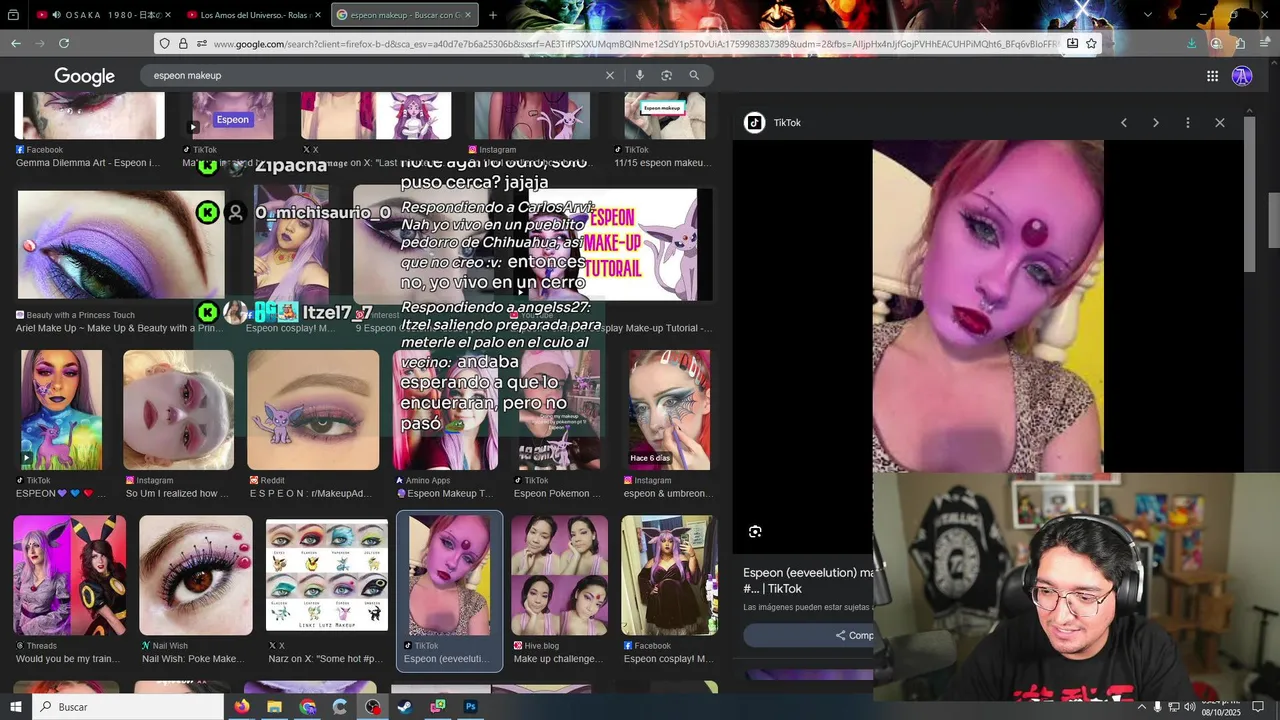The image size is (1280, 720).
Task: Open the Instagram espeon & umbreon thumbnail
Action: pos(669,410)
